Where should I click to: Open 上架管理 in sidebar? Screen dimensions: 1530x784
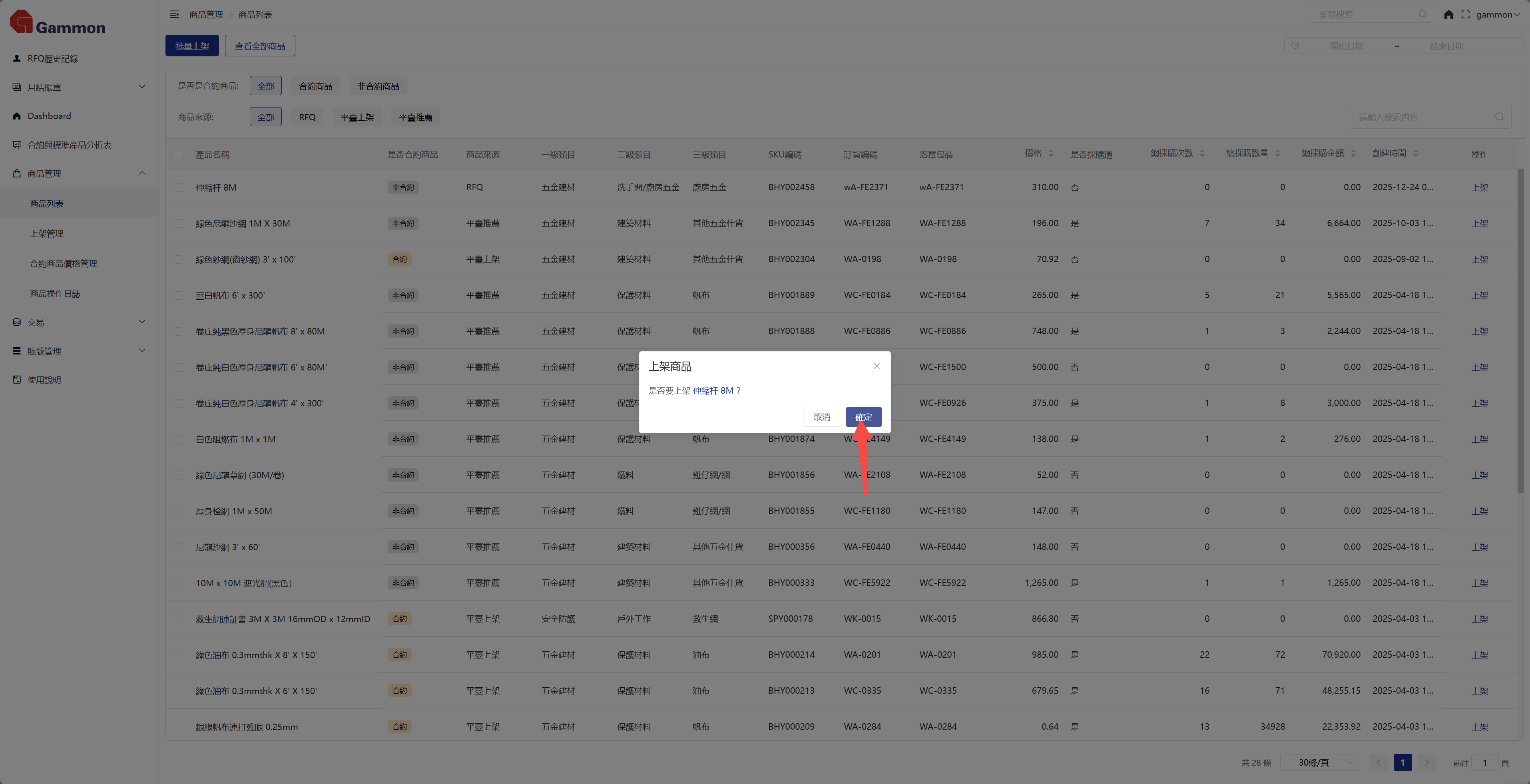pos(47,233)
